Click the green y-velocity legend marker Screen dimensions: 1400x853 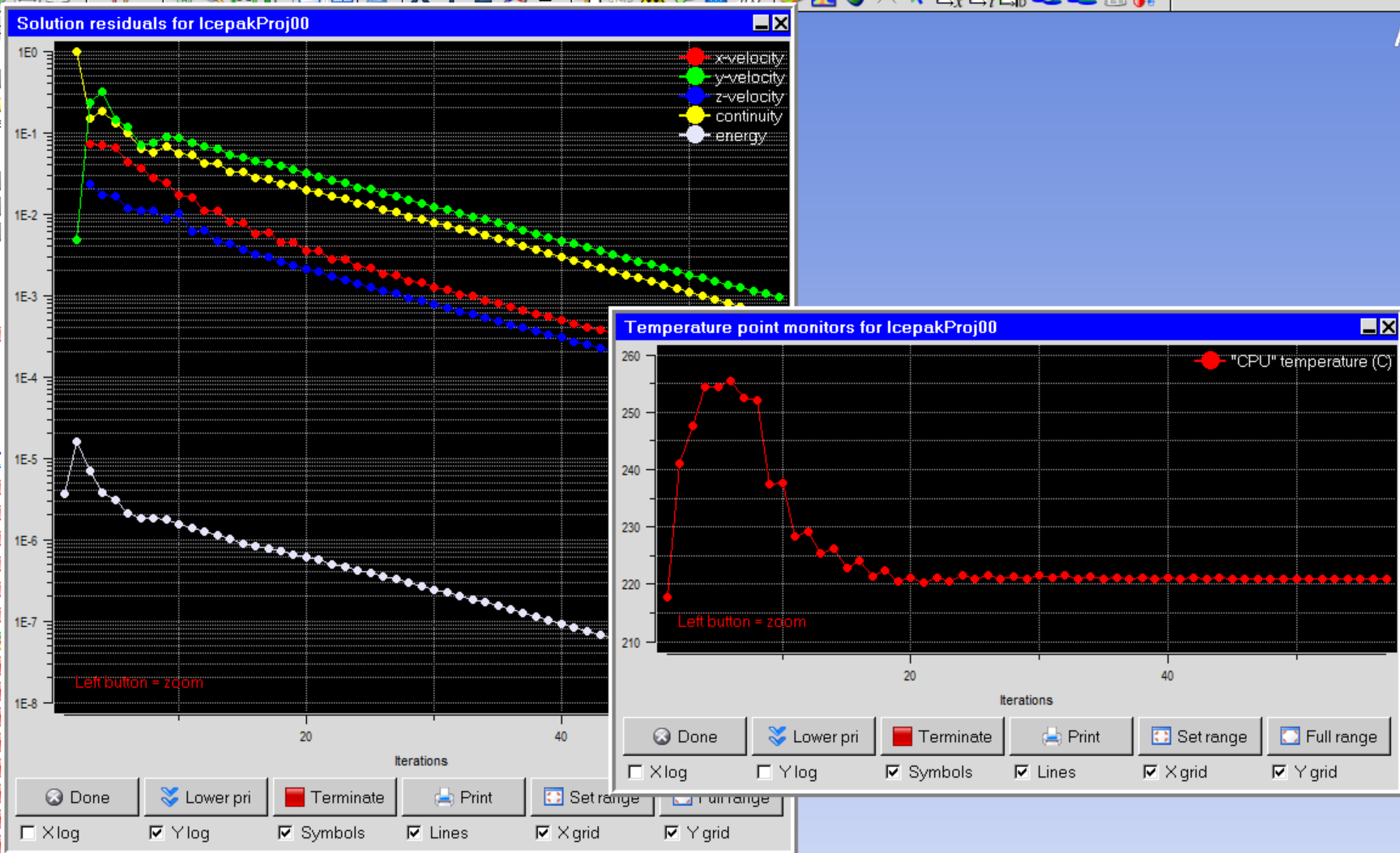point(695,76)
